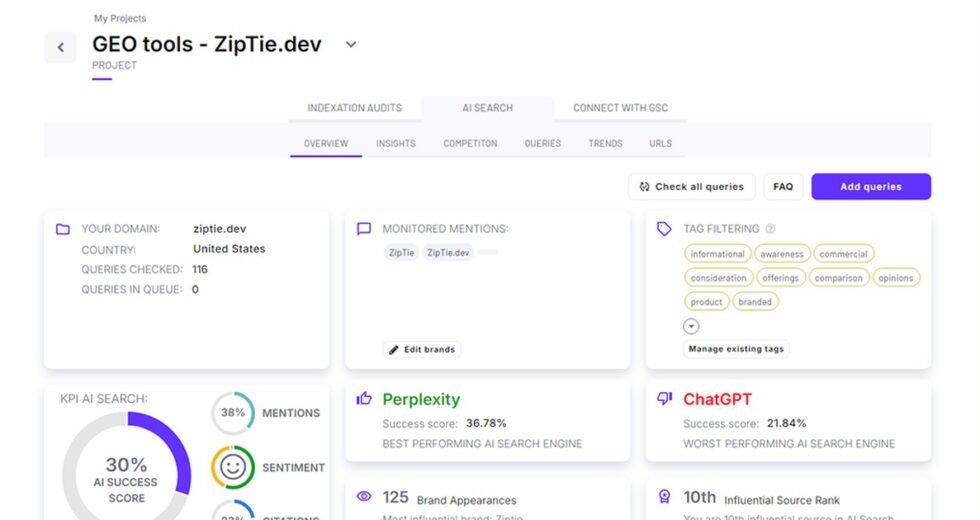The image size is (980, 520).
Task: Click the pencil icon in Edit brands
Action: click(x=394, y=349)
